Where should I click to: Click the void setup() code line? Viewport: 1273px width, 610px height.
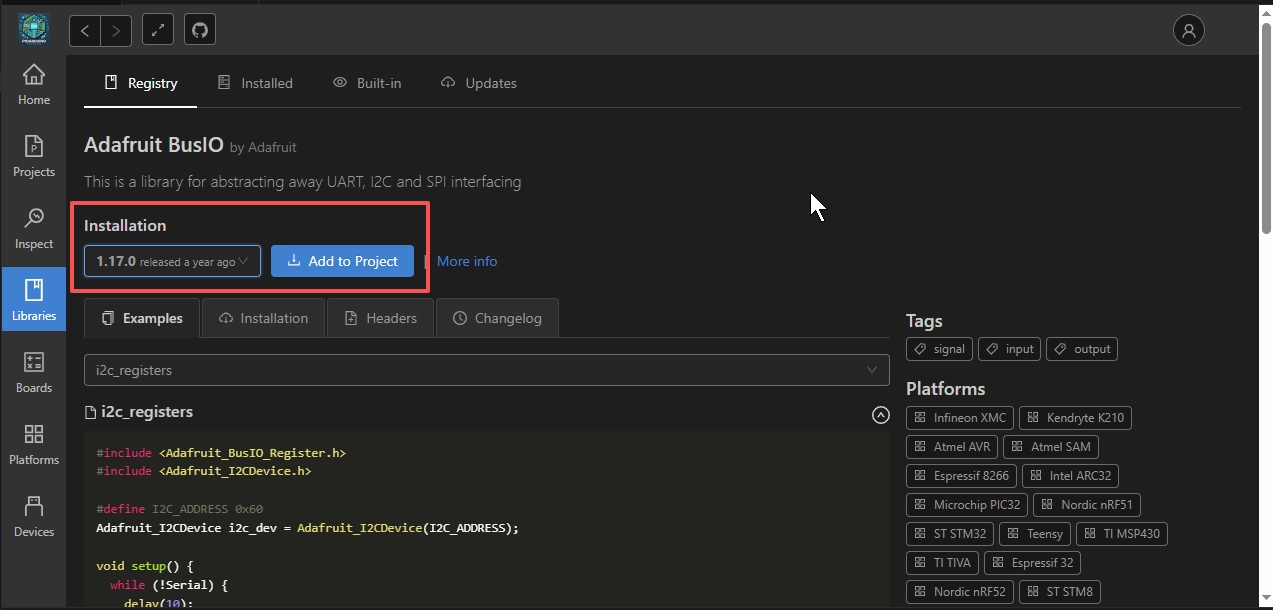[145, 565]
